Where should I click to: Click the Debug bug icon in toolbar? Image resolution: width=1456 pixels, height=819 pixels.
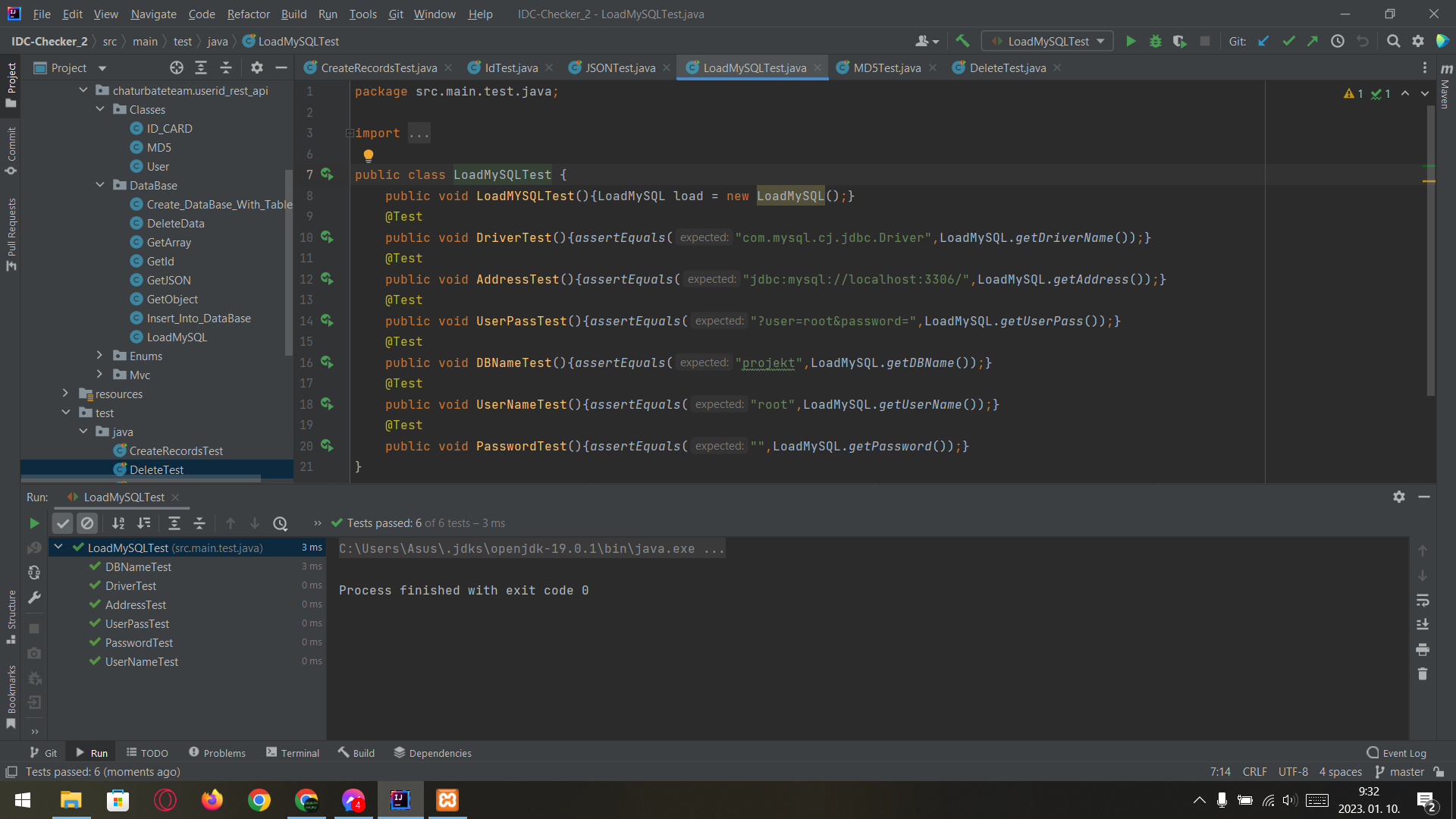pyautogui.click(x=1156, y=42)
